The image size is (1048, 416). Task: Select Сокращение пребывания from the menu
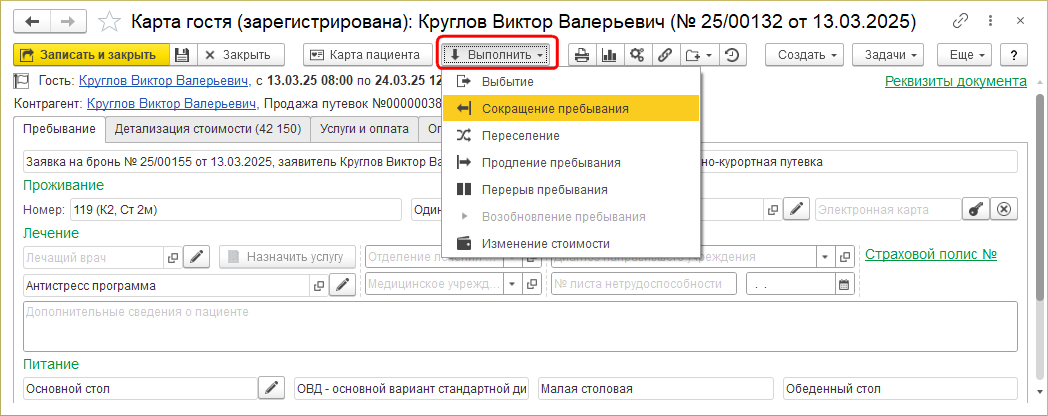(x=555, y=108)
